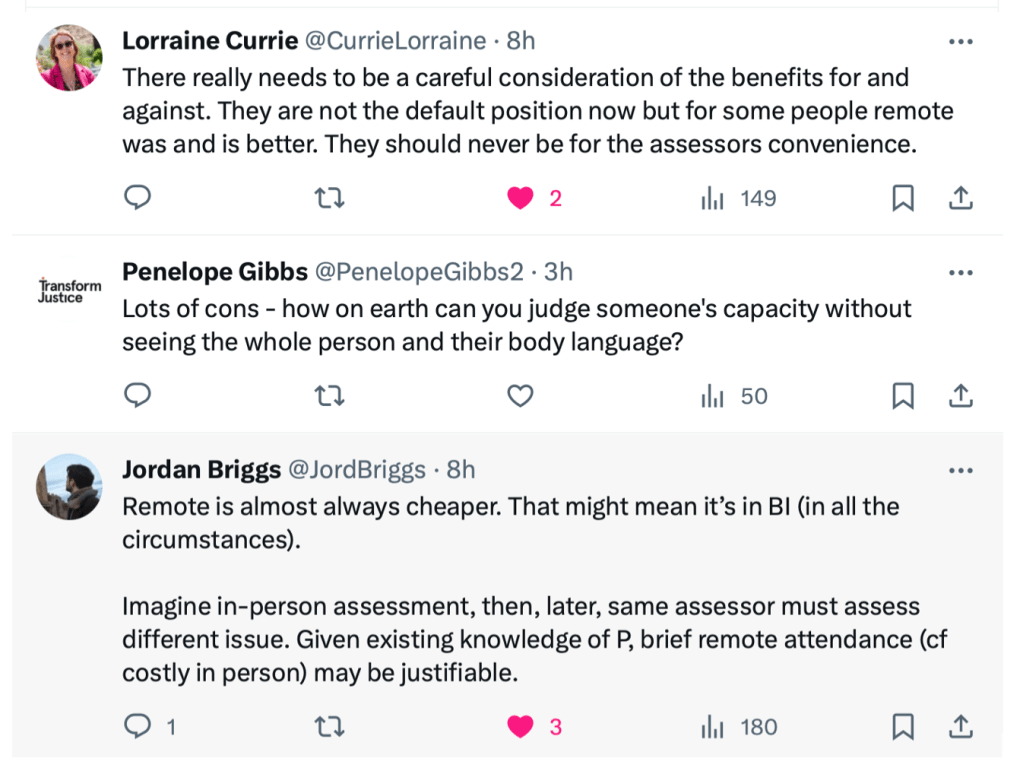Unlike Lorraine Currie's tweet heart
The width and height of the screenshot is (1023, 768).
(520, 199)
